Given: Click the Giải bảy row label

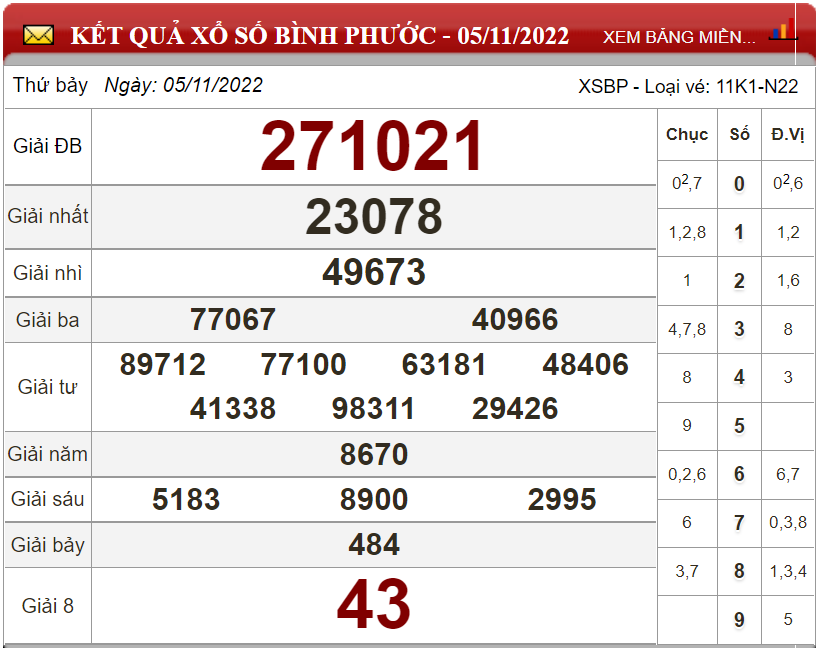Looking at the screenshot, I should (x=48, y=545).
